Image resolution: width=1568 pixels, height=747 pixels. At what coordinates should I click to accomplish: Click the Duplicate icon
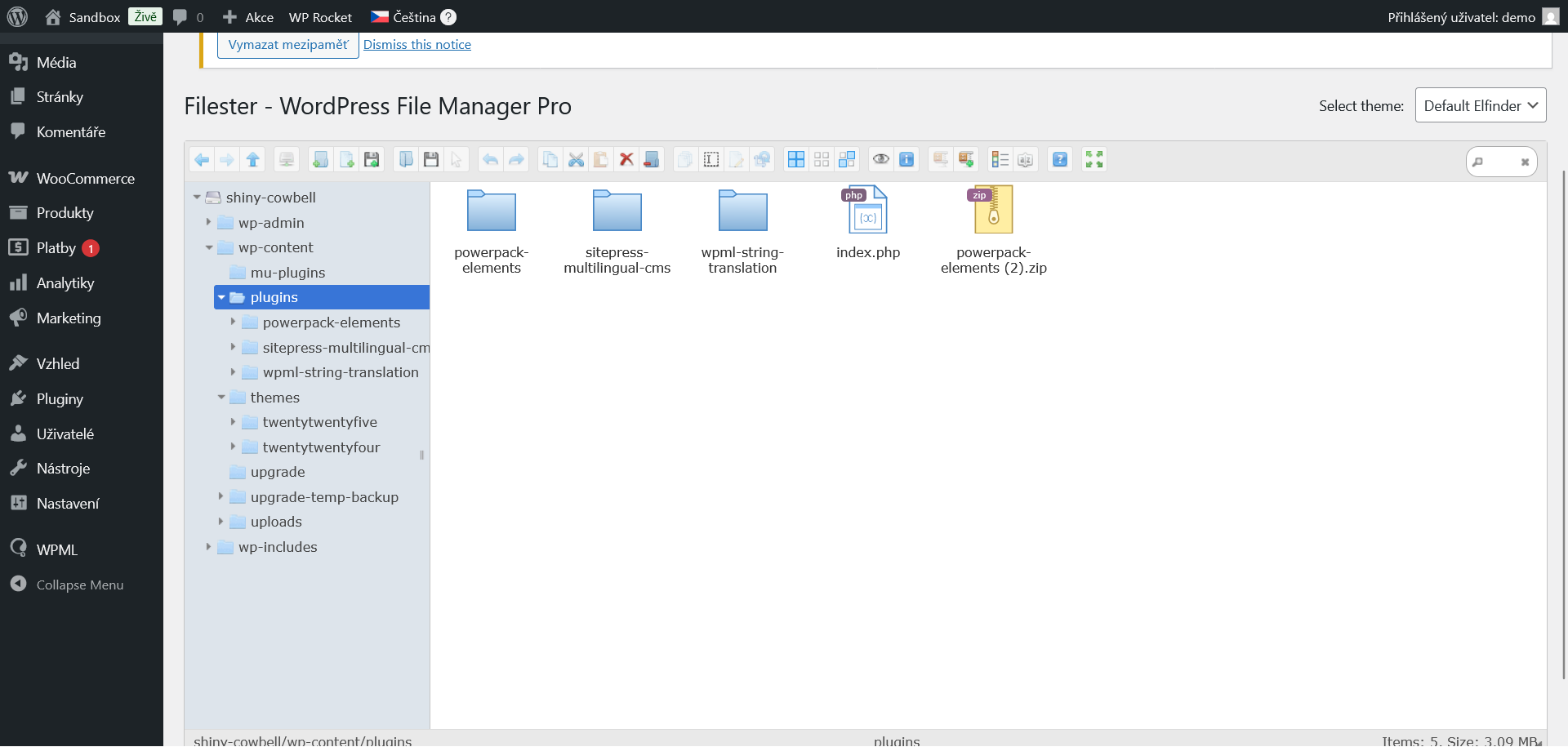click(x=685, y=160)
